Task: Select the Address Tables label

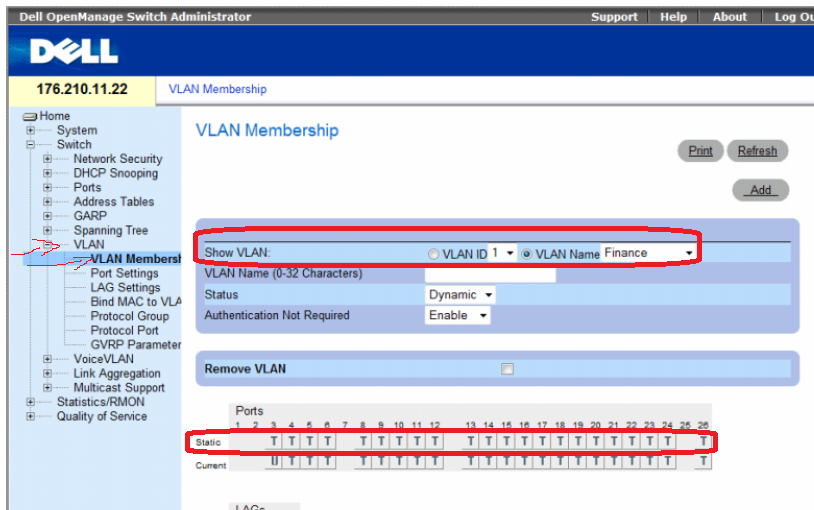Action: click(114, 202)
